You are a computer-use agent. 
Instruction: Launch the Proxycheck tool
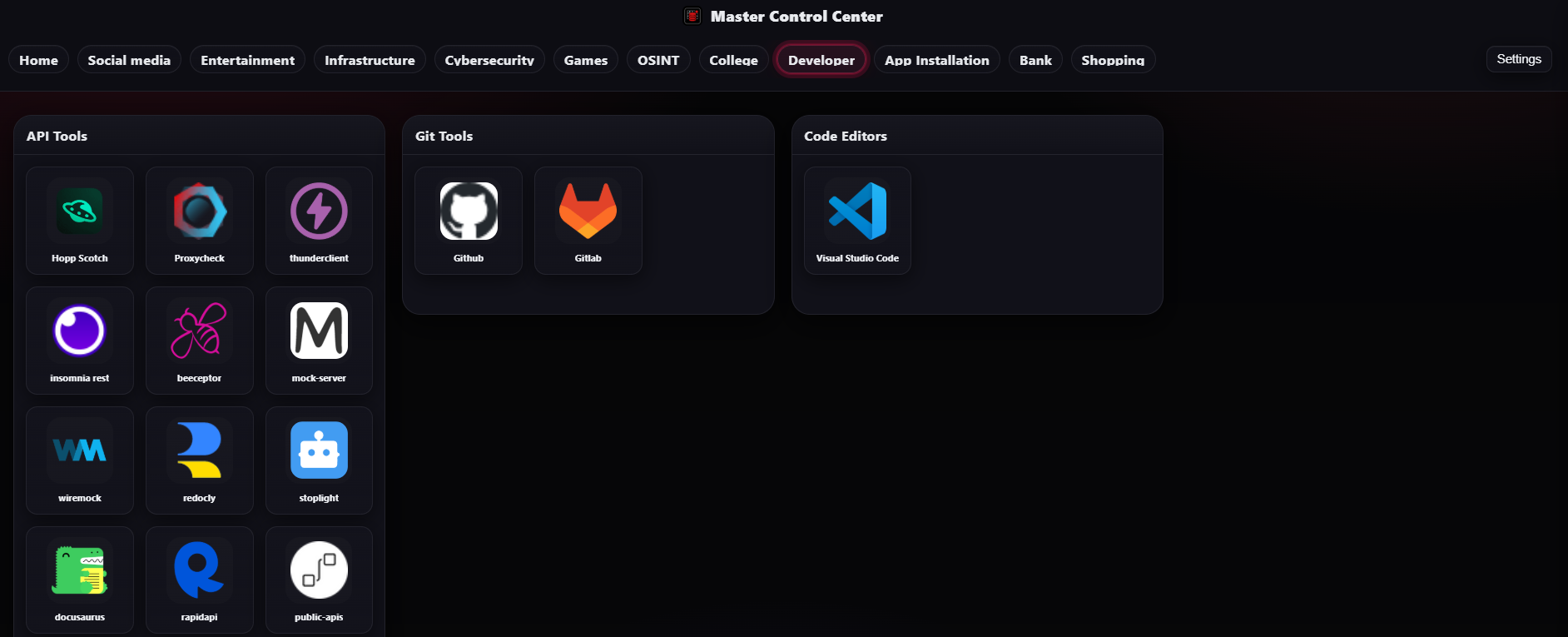click(x=200, y=212)
